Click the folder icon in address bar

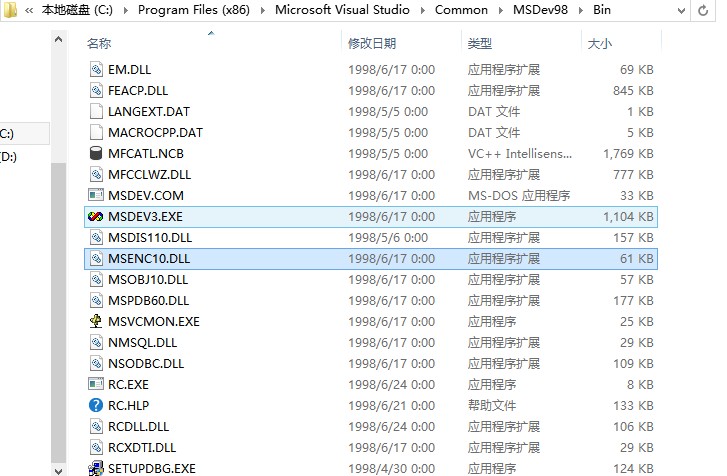10,9
